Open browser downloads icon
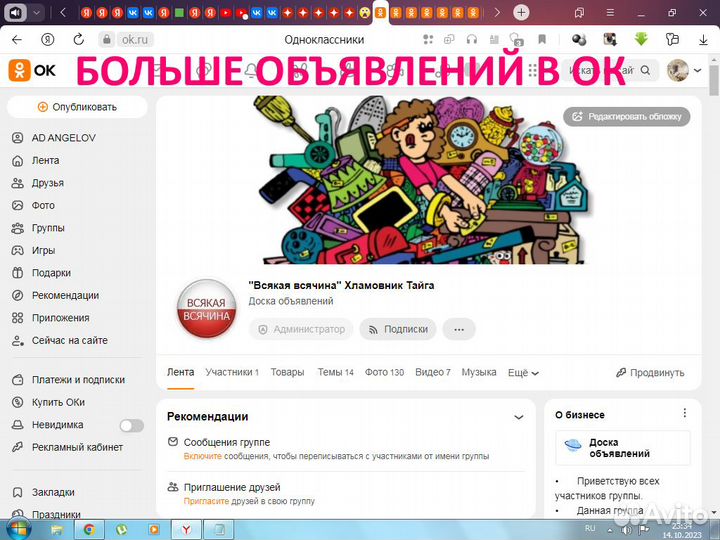The height and width of the screenshot is (540, 720). click(703, 40)
